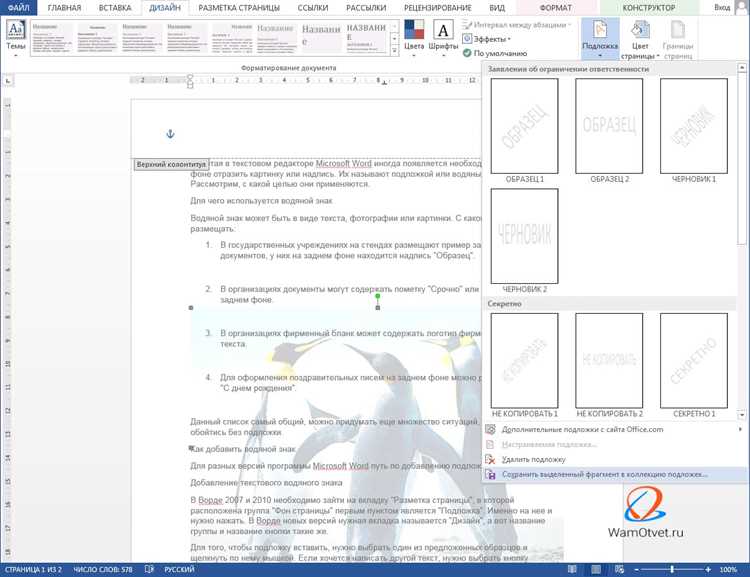Select the first Название style set thumbnail
750x577 pixels.
(x=52, y=38)
